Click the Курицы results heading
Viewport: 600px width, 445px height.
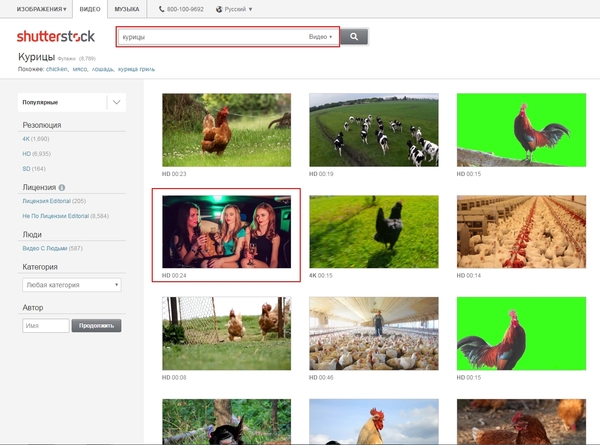tap(37, 57)
